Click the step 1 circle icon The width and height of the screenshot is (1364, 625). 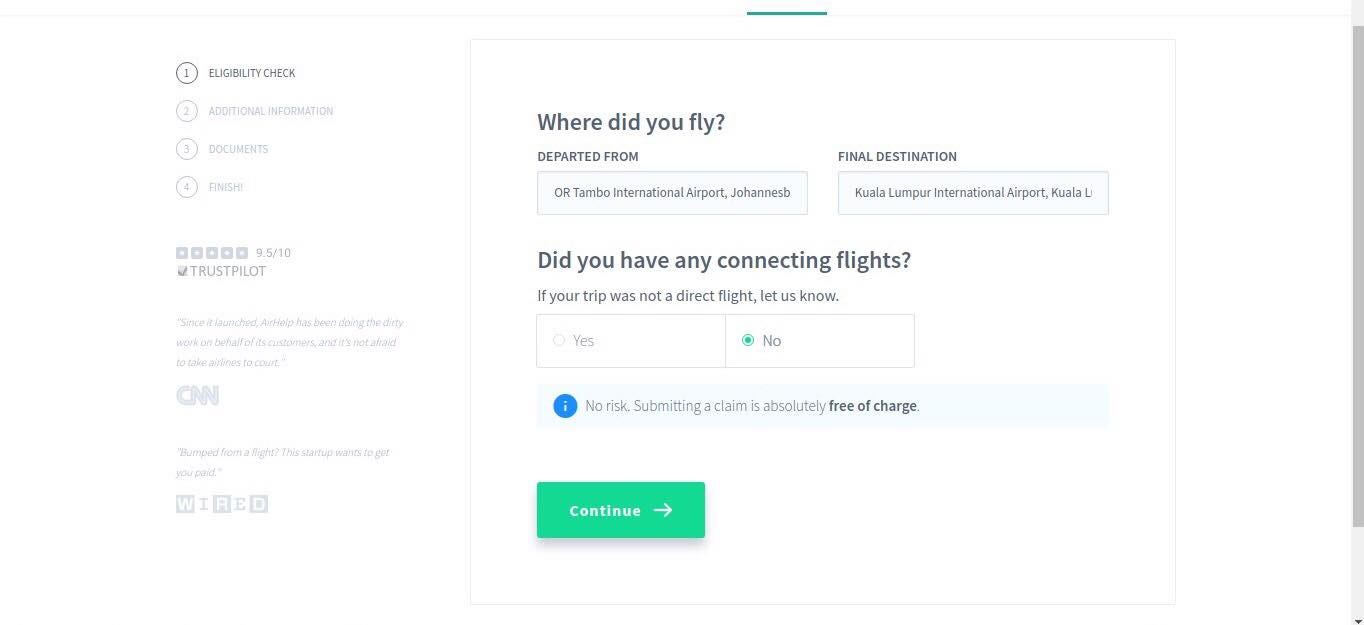pyautogui.click(x=186, y=73)
